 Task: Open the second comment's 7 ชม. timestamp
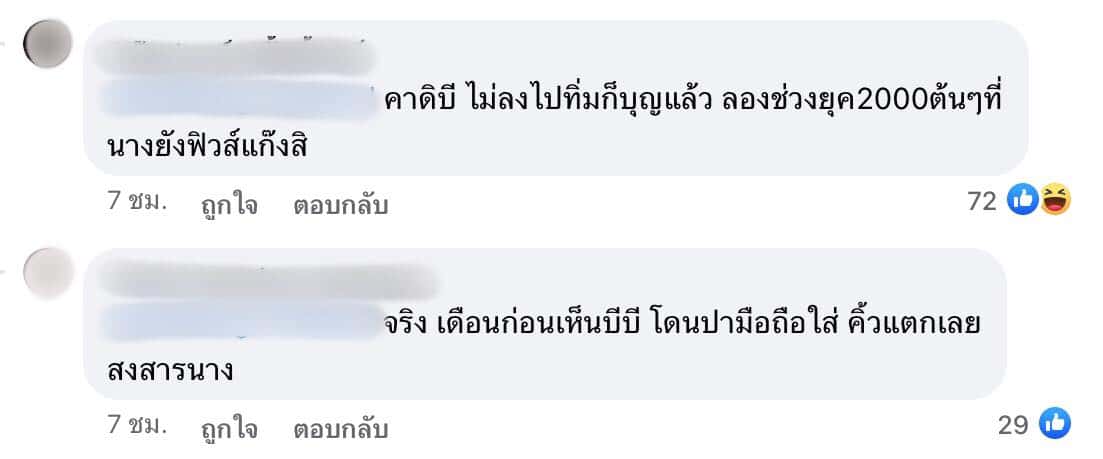click(137, 427)
